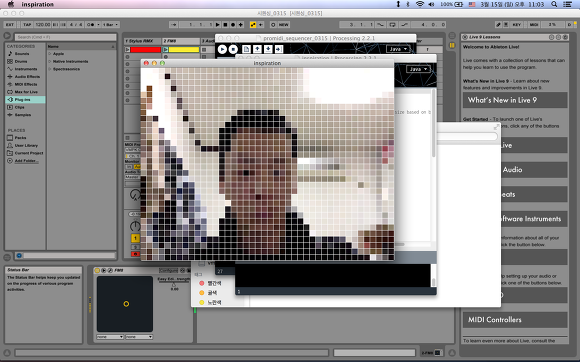The image size is (580, 362).
Task: Click Stop in the promidi_sequencer Processing window
Action: [233, 49]
